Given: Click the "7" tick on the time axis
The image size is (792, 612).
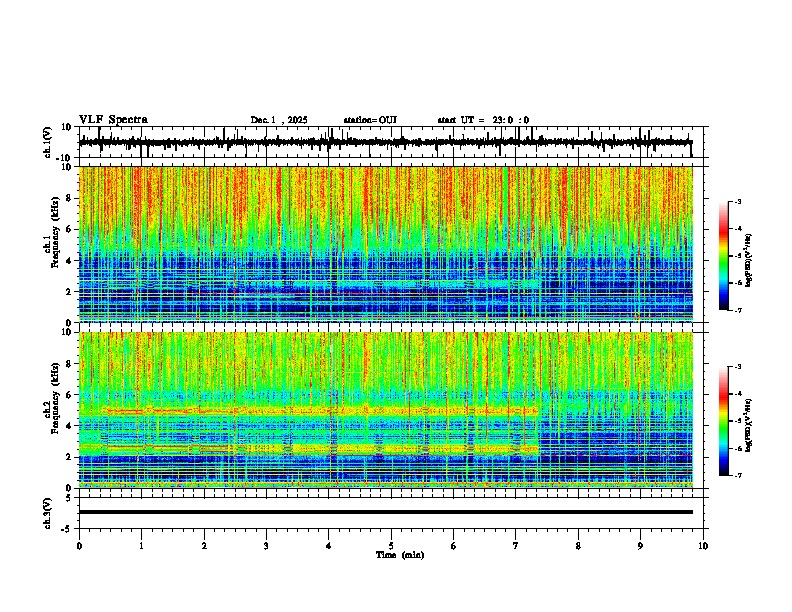Looking at the screenshot, I should tap(516, 546).
